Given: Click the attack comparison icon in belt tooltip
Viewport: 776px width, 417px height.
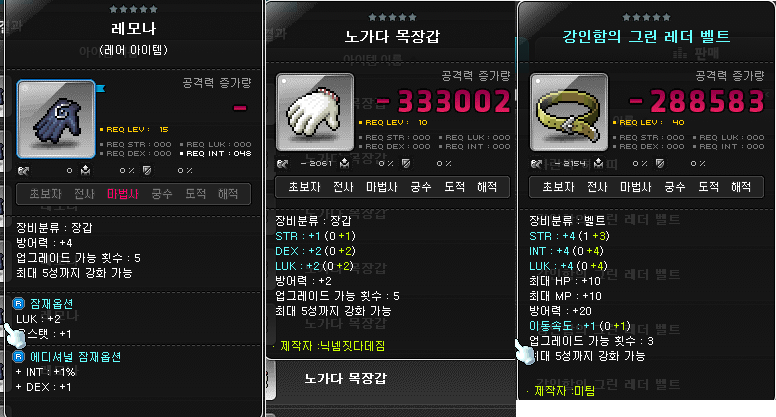Looking at the screenshot, I should point(536,163).
